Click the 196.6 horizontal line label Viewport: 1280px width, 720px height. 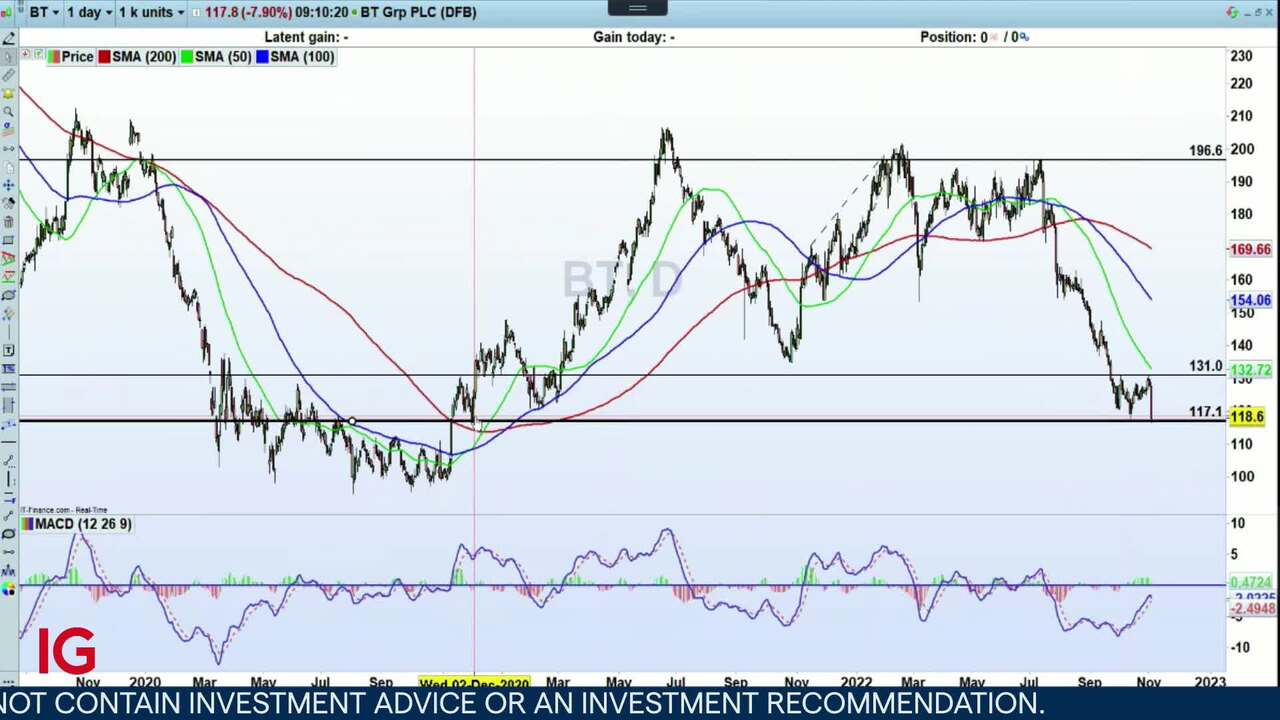[1206, 150]
